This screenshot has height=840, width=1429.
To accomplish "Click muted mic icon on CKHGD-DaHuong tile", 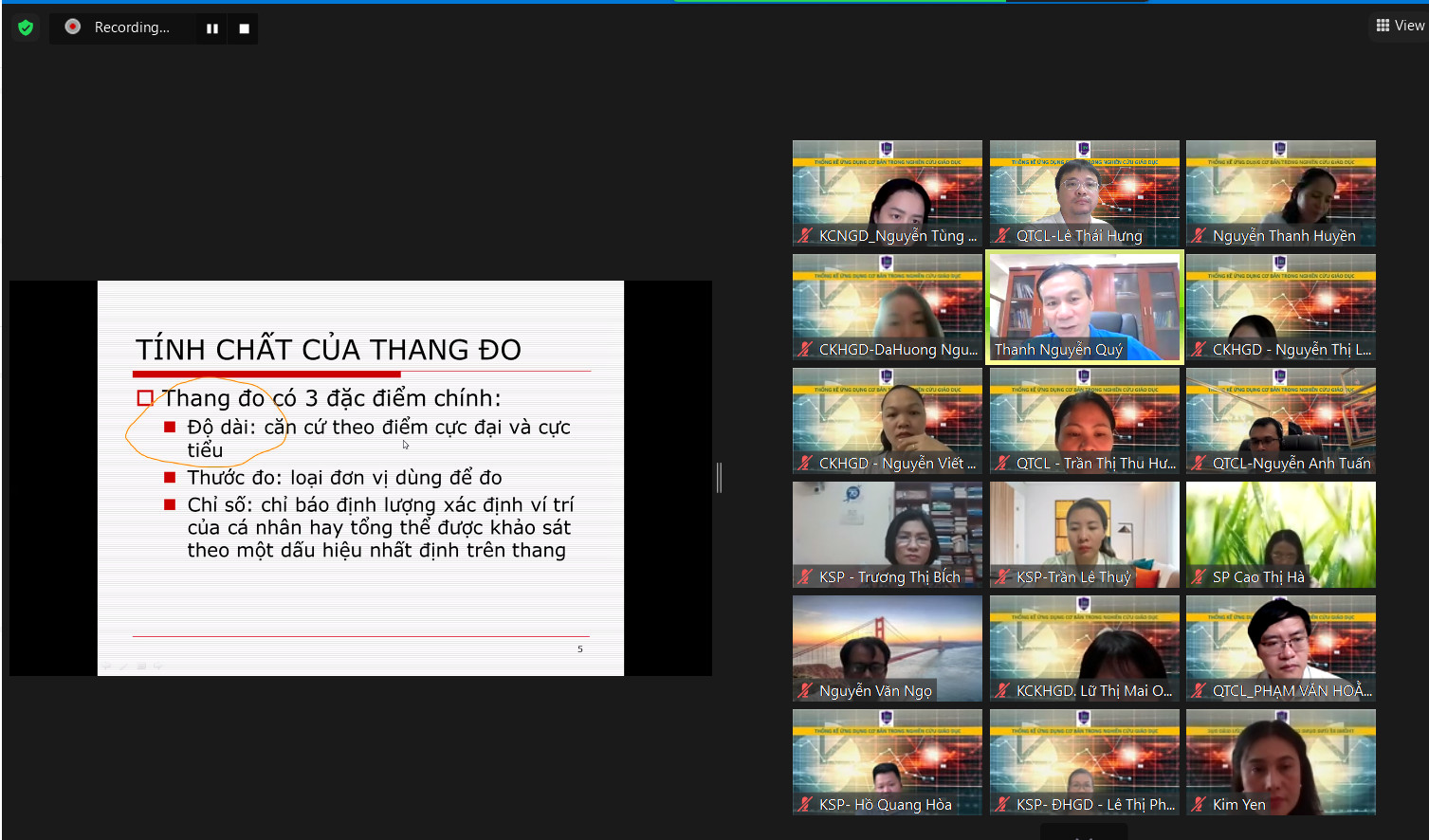I will coord(806,350).
